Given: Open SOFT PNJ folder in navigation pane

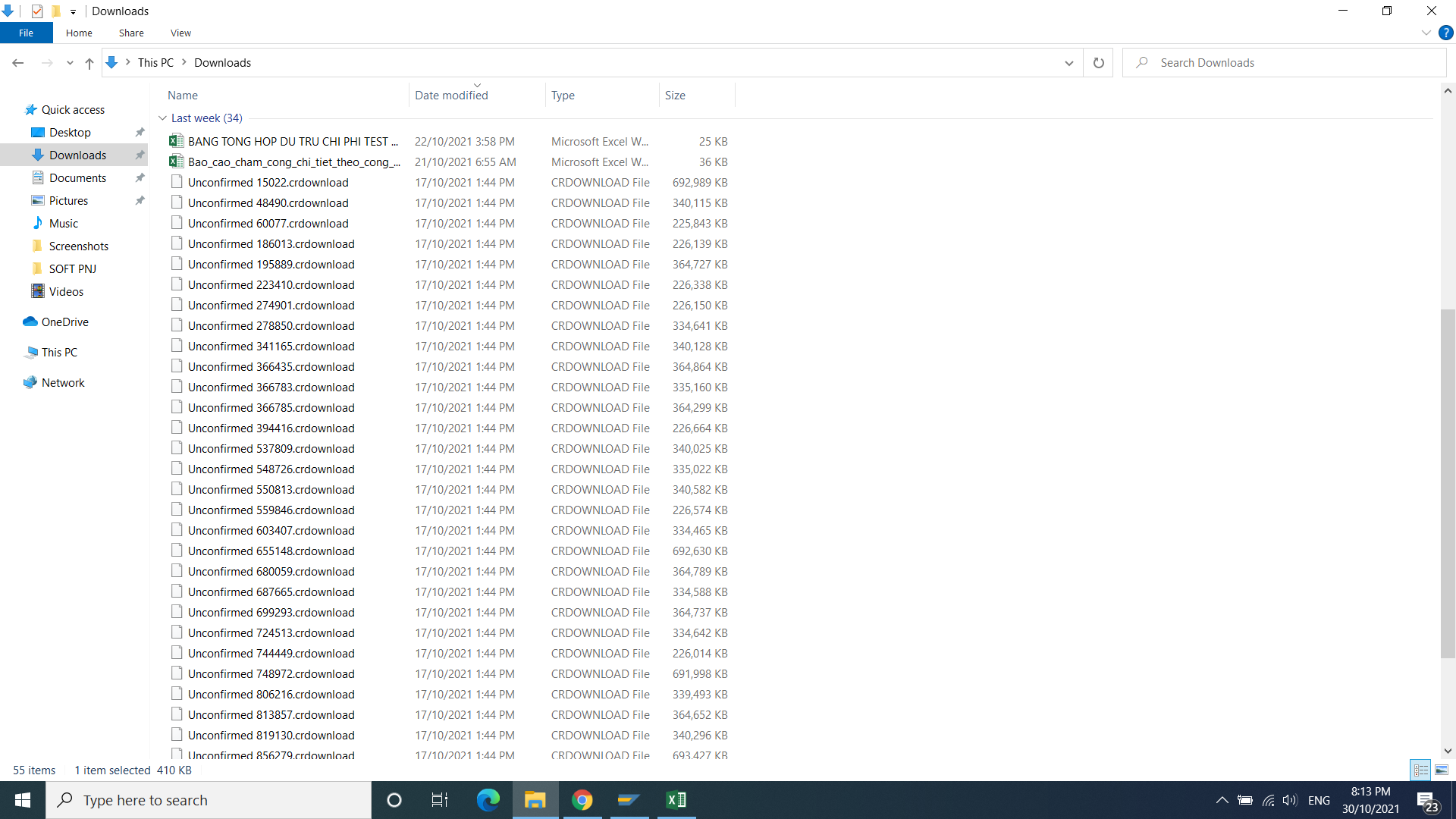Looking at the screenshot, I should [x=73, y=269].
